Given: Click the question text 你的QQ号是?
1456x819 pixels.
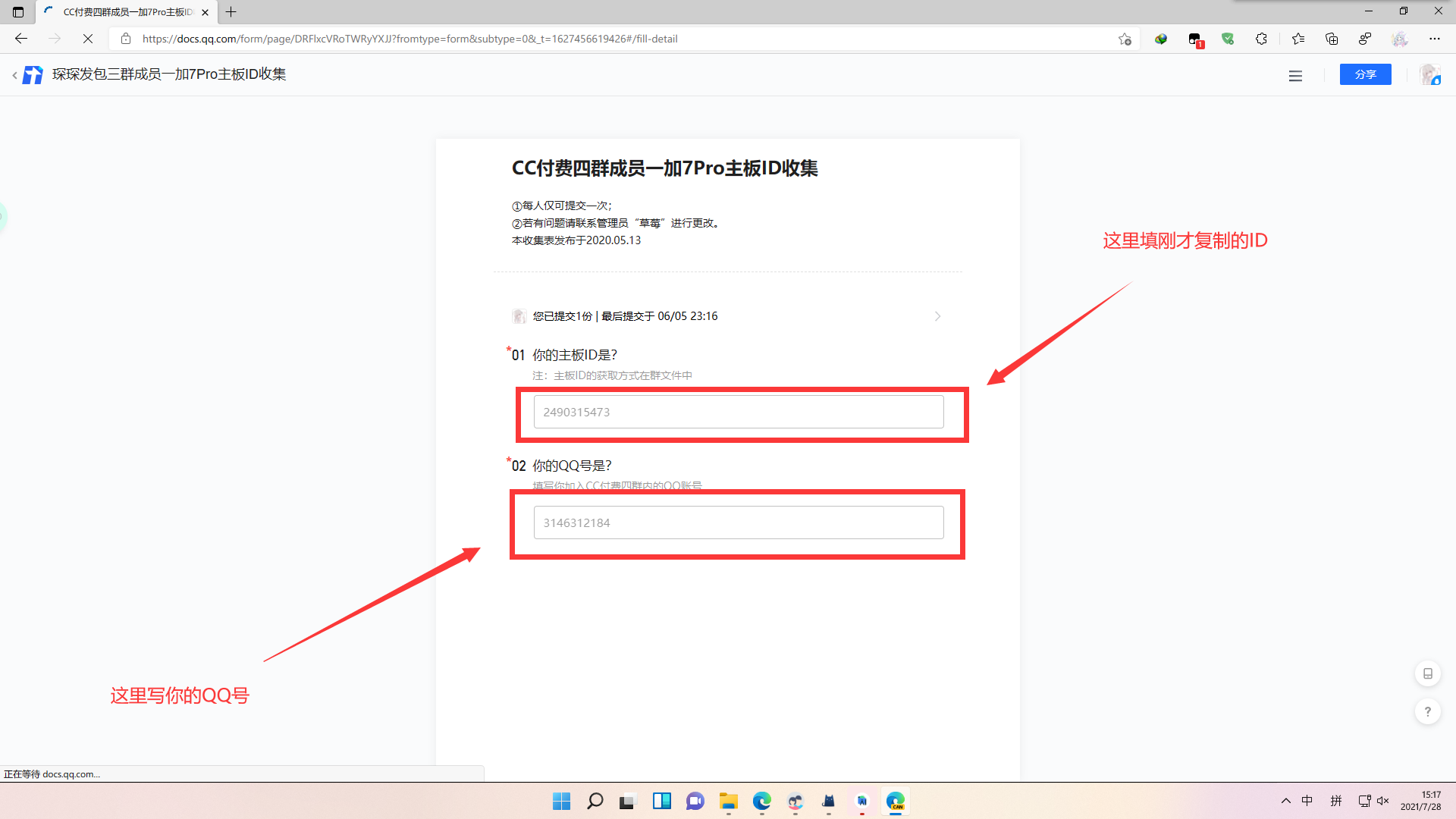Looking at the screenshot, I should 572,466.
